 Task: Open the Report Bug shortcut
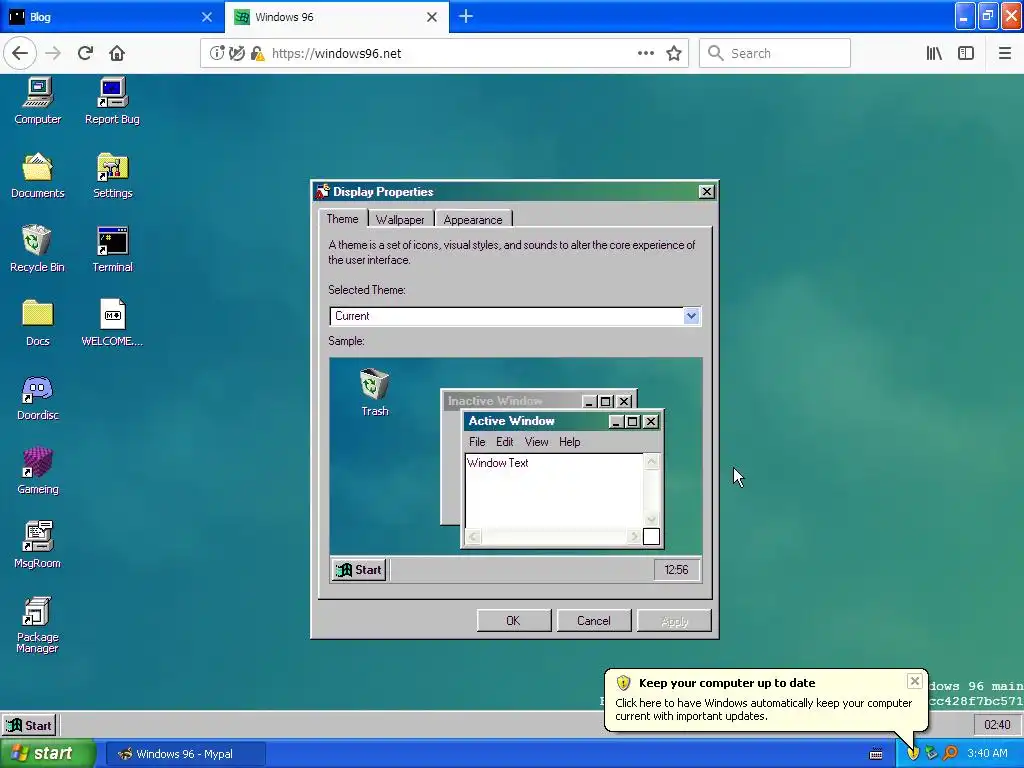(x=112, y=101)
